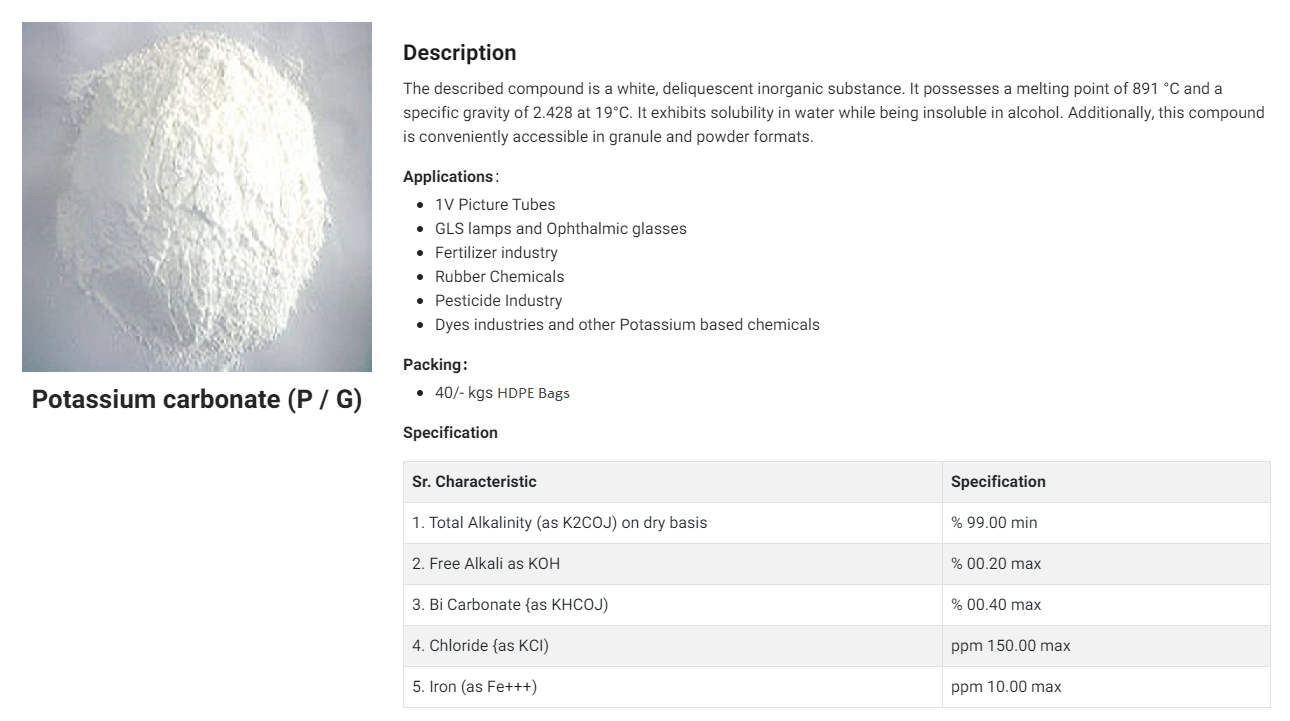Select the Free Alkali as KOH row

837,564
